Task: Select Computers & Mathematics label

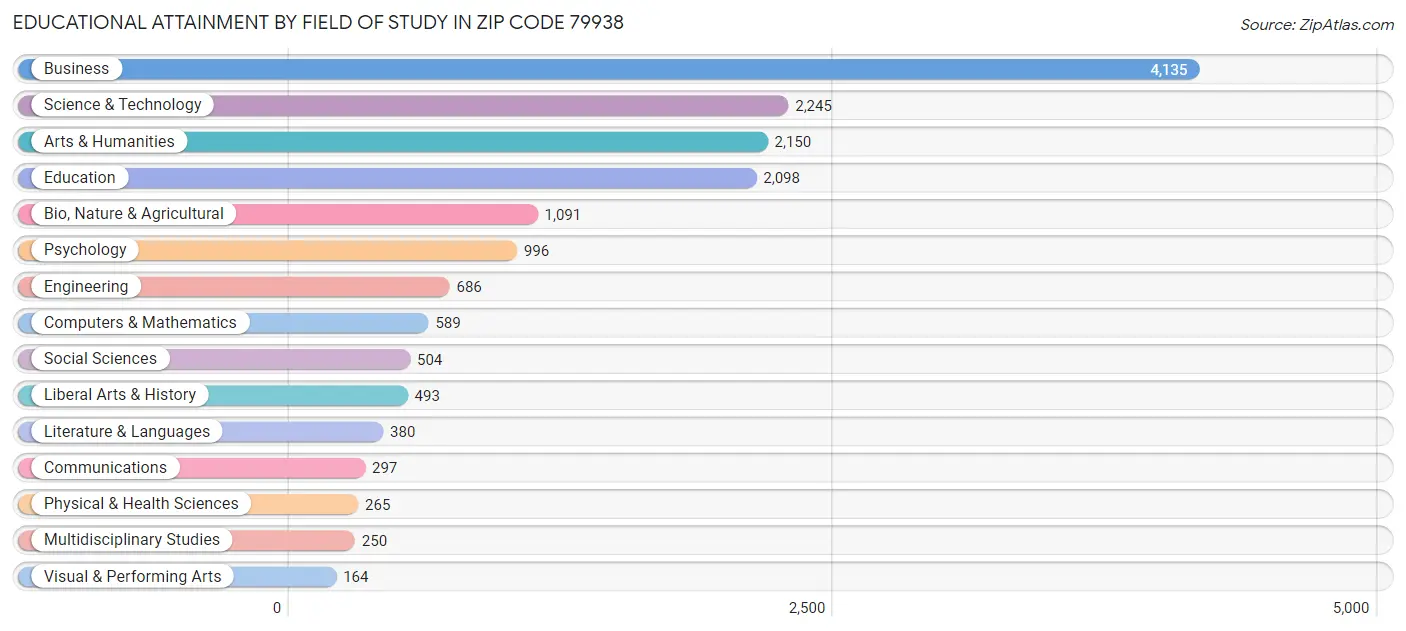Action: [x=140, y=323]
